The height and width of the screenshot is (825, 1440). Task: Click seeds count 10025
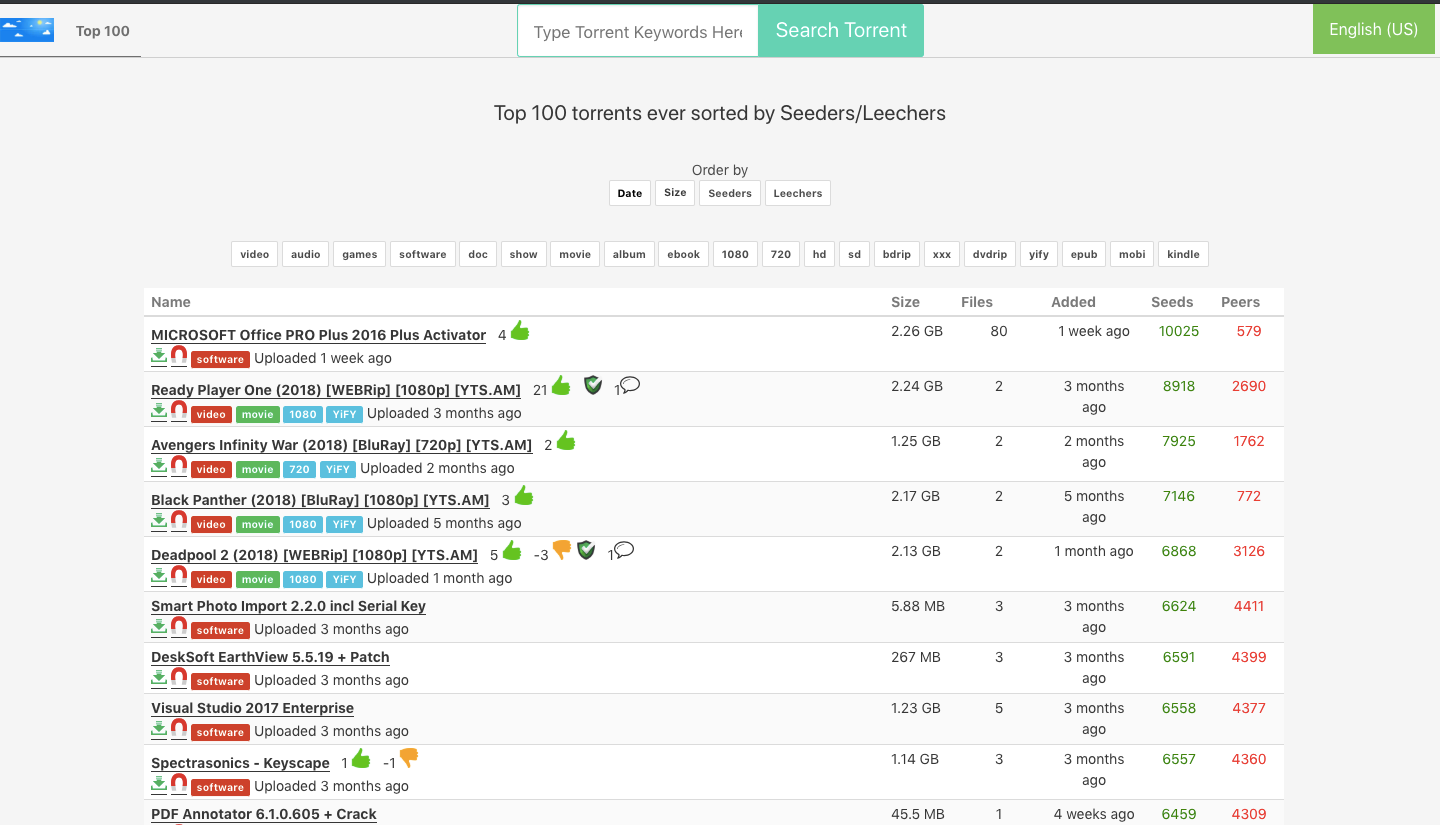[x=1179, y=331]
